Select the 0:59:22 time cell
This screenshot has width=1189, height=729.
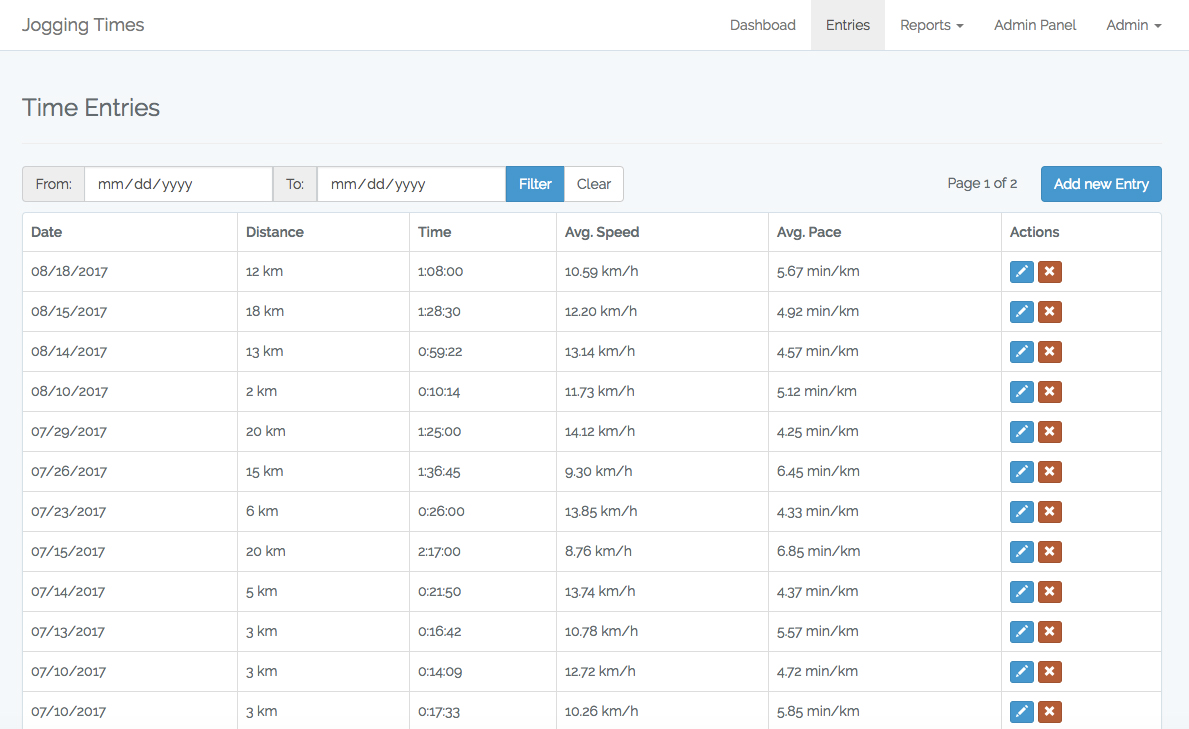(483, 351)
